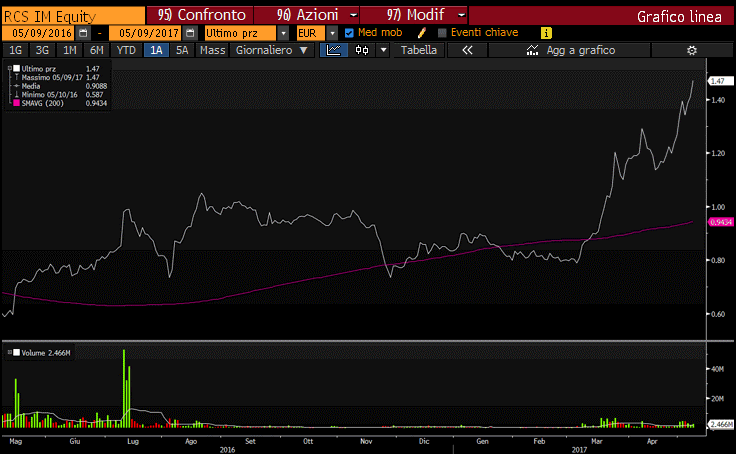736x454 pixels.
Task: Open the 95) Confronto menu
Action: point(199,16)
